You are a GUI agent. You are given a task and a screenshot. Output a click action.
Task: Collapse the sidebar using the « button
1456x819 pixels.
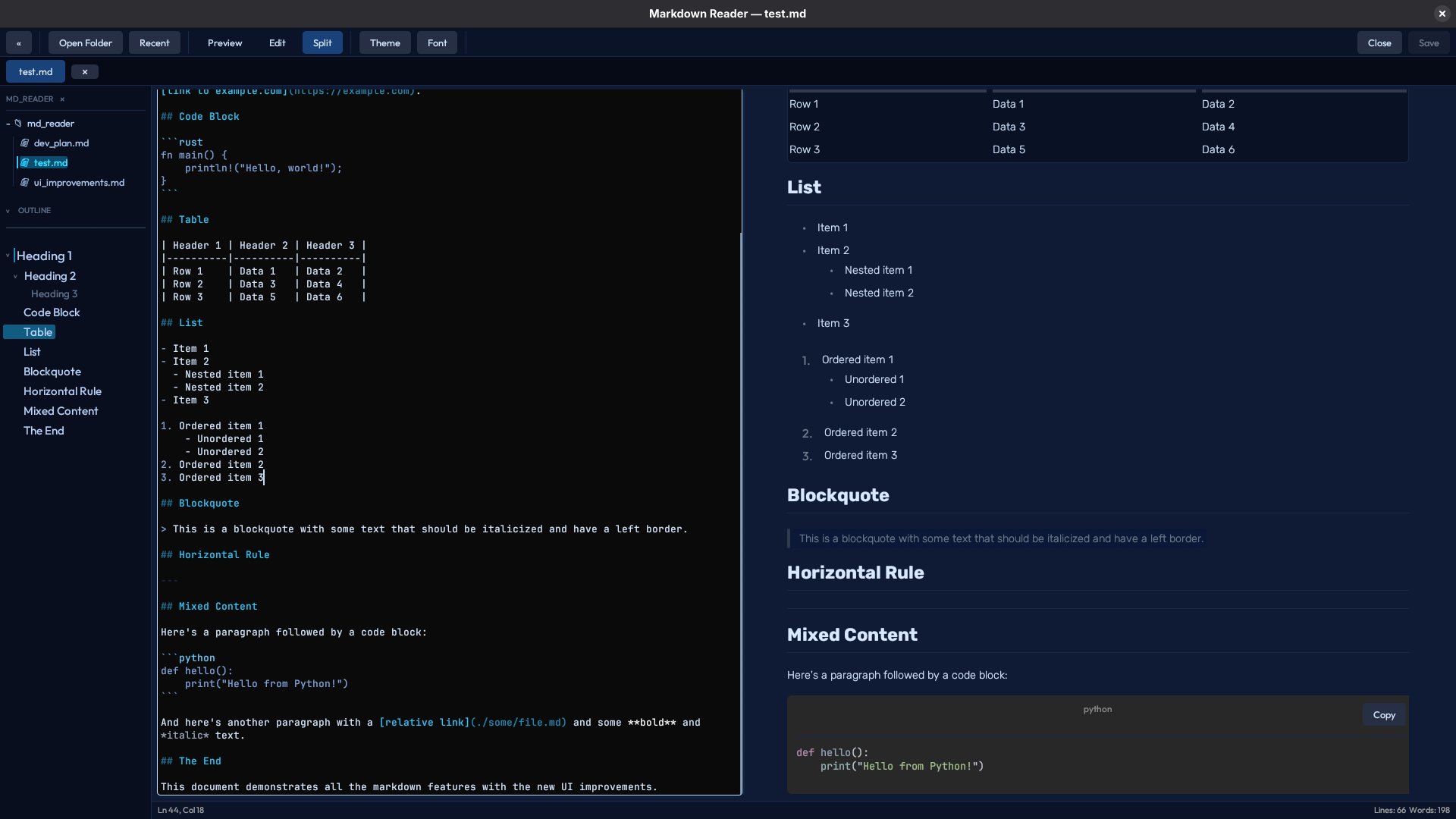[18, 42]
